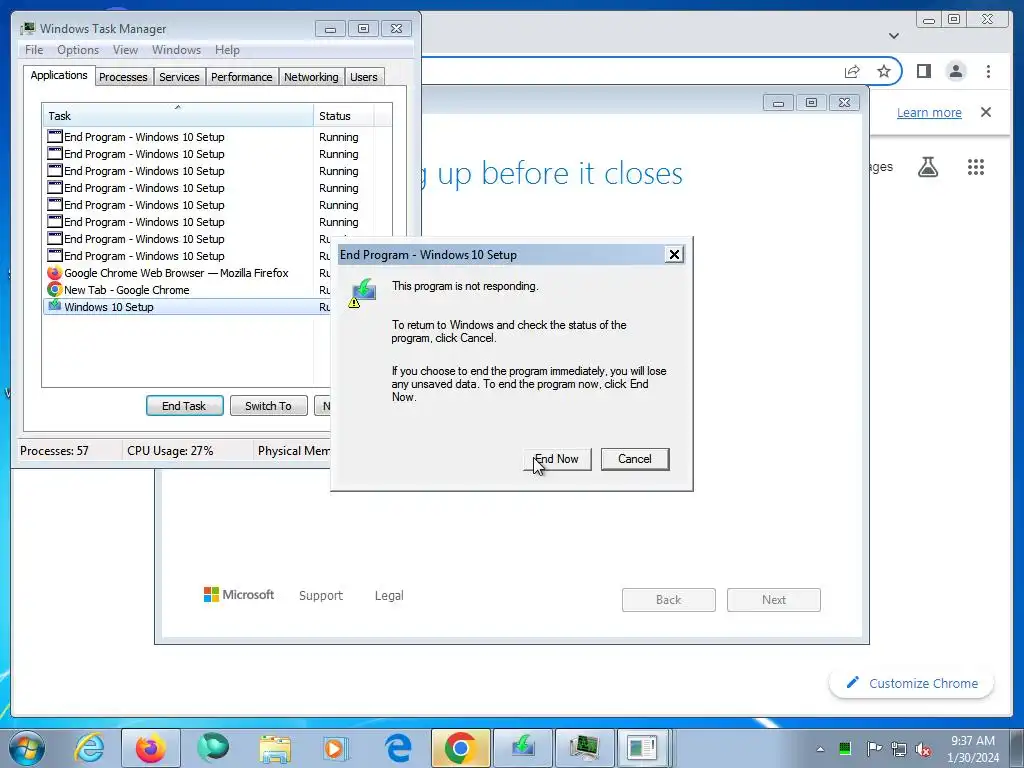1024x768 pixels.
Task: Click the Task Manager title bar icon
Action: click(28, 29)
